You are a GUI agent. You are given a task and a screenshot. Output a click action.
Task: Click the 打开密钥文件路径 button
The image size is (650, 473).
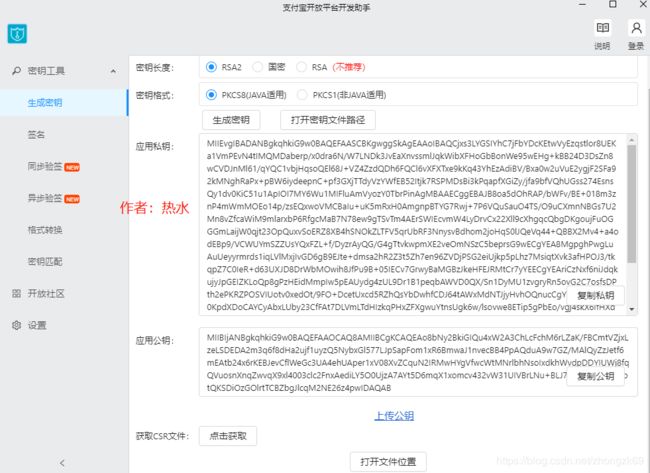coord(328,120)
